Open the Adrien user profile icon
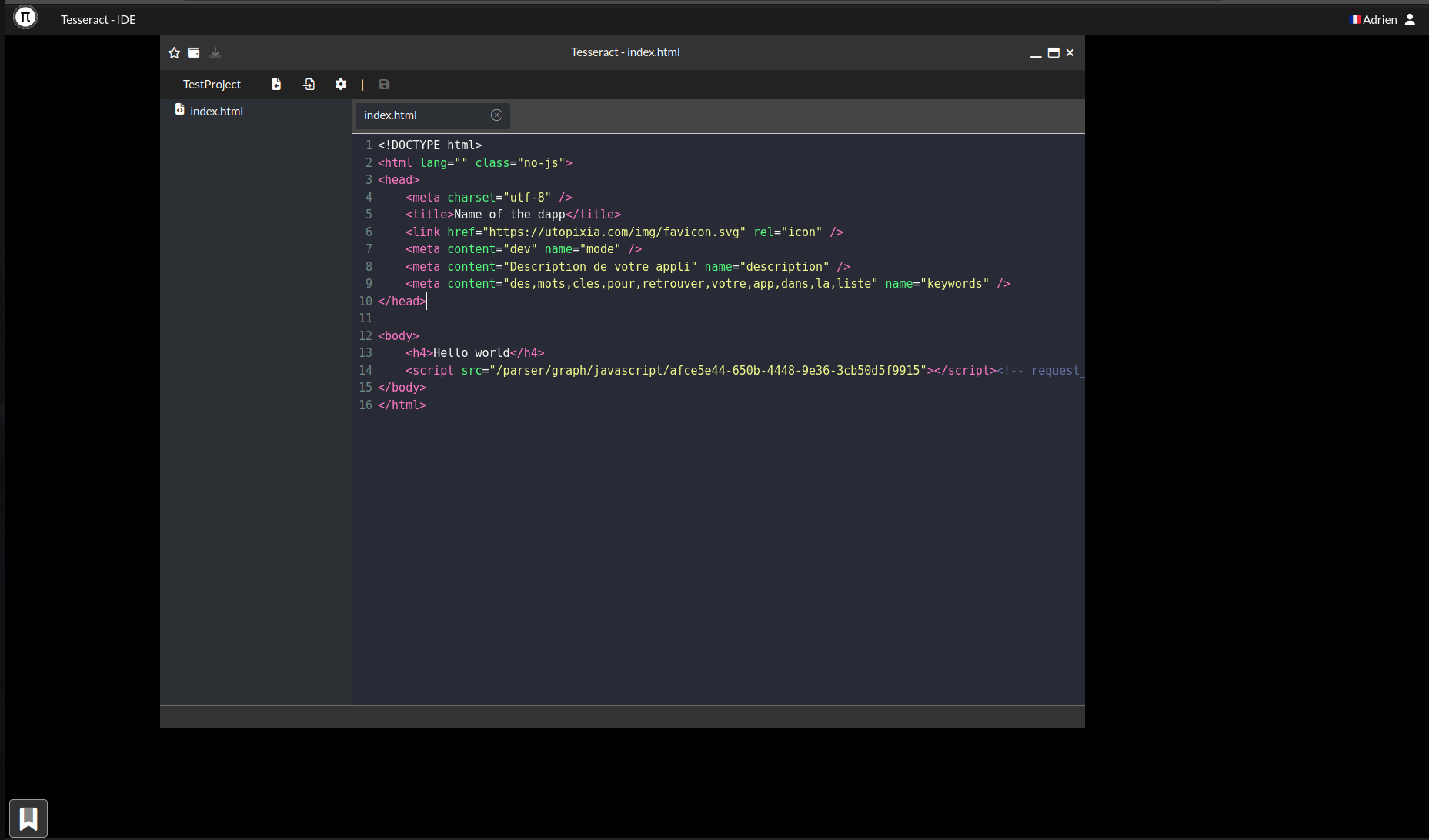The width and height of the screenshot is (1429, 840). pyautogui.click(x=1410, y=19)
